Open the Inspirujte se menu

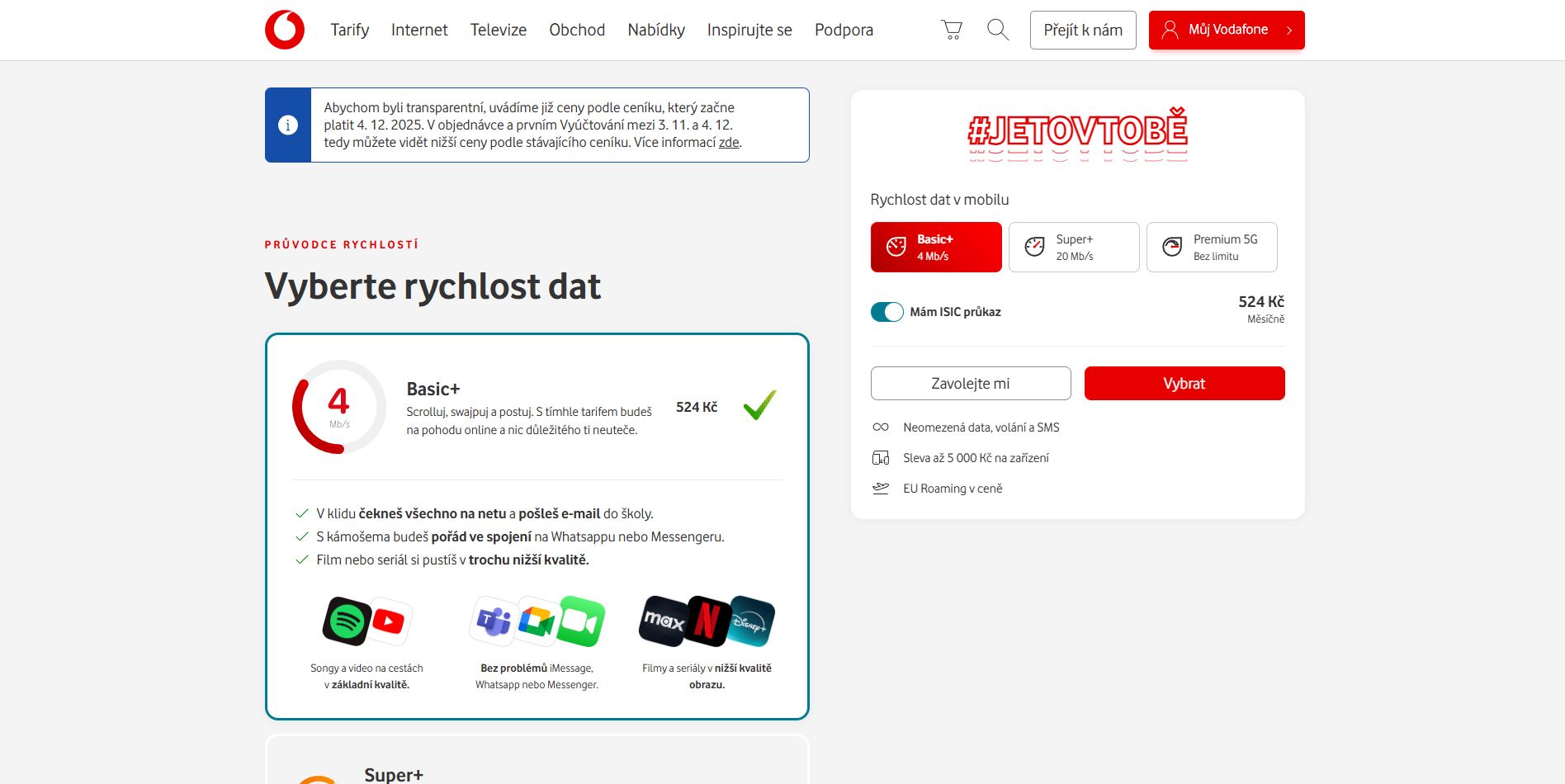pos(749,30)
